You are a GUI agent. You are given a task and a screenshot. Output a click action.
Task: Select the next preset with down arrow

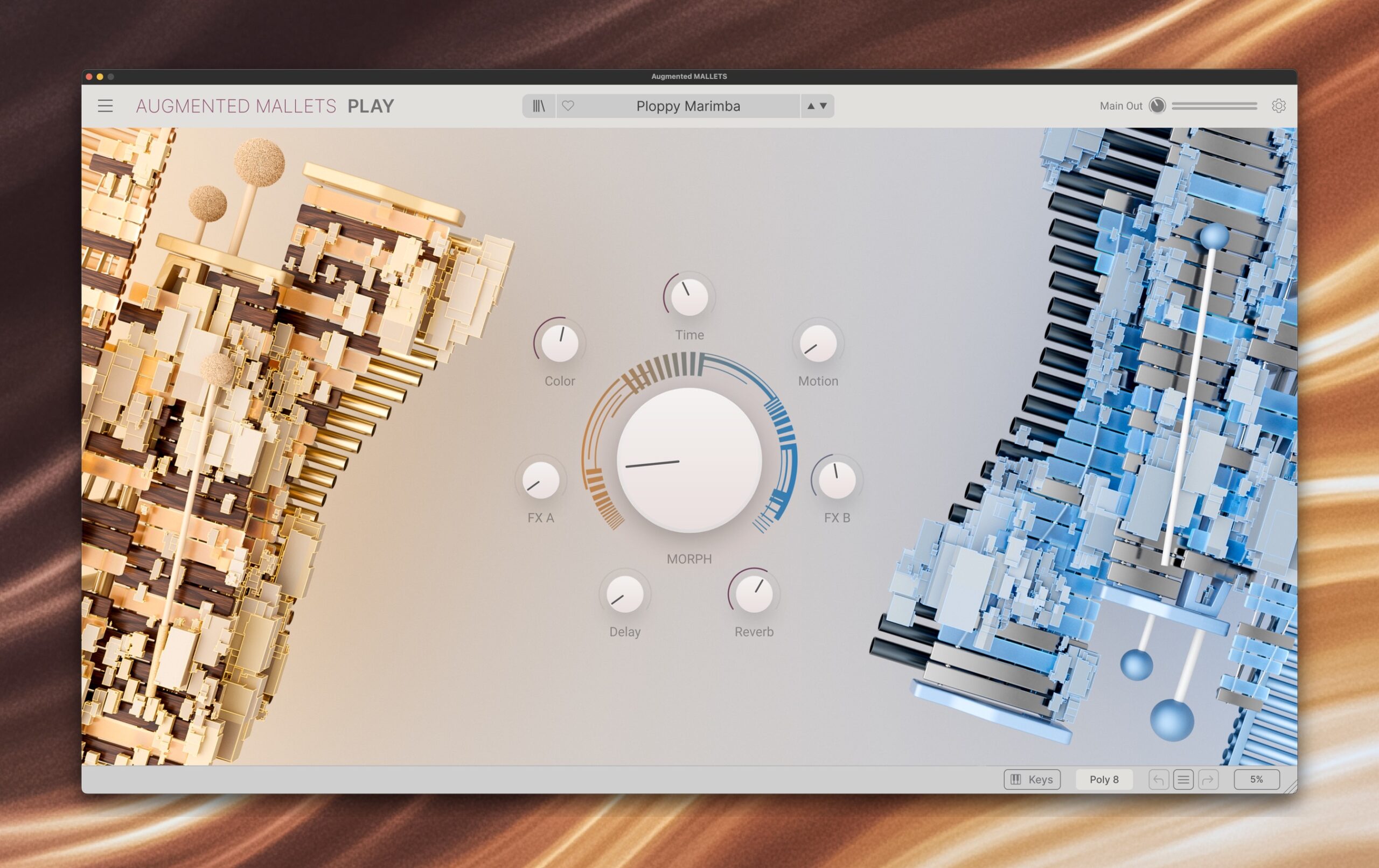tap(824, 106)
